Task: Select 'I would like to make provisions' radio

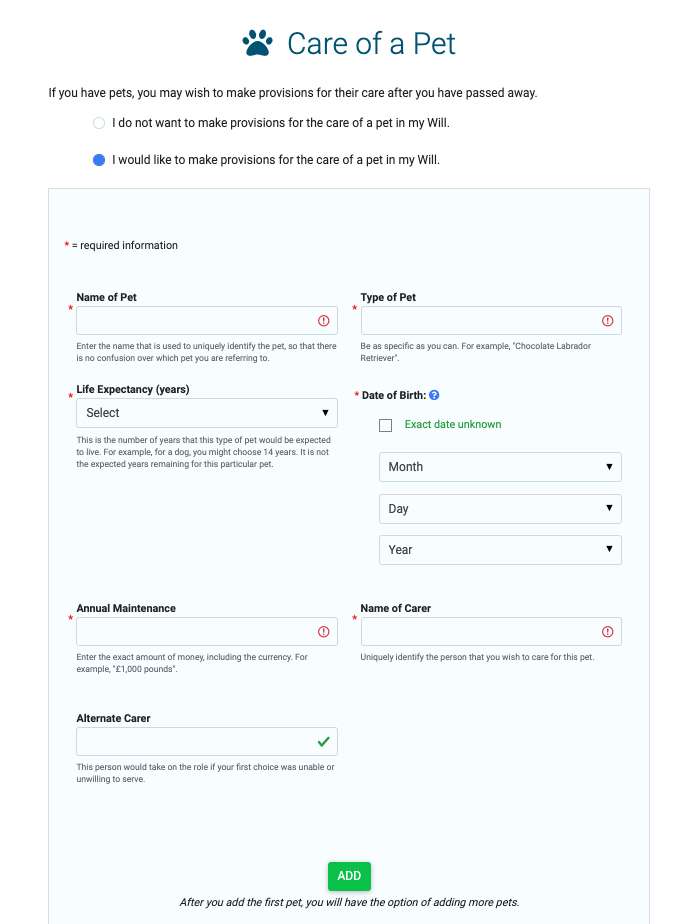Action: (99, 160)
